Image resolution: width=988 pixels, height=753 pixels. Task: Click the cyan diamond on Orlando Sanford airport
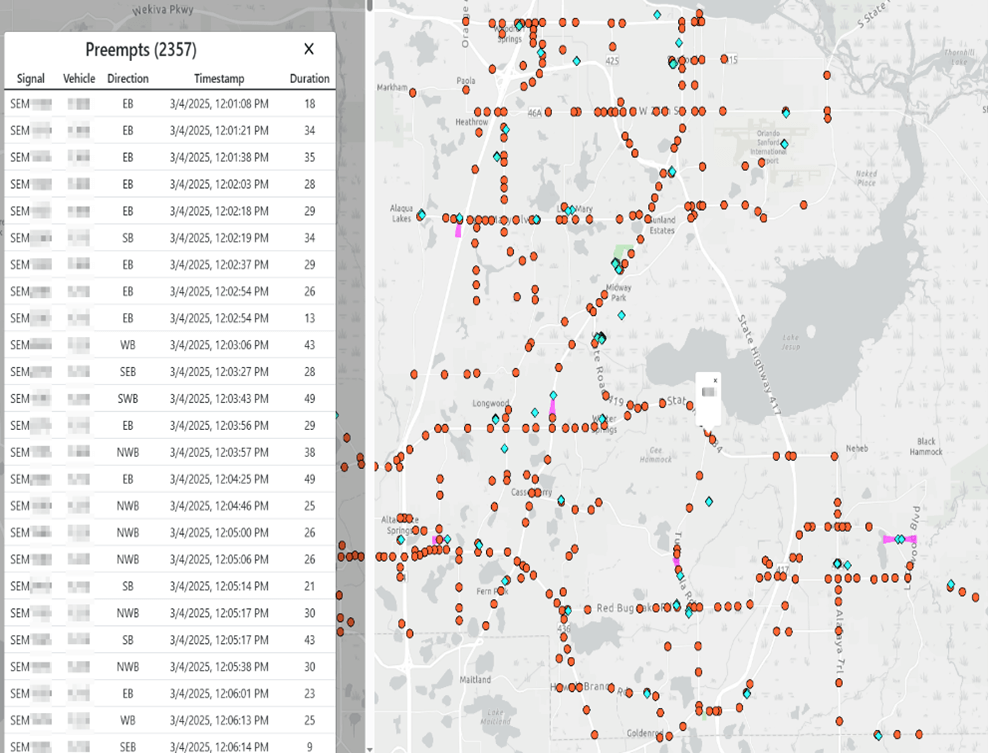784,144
